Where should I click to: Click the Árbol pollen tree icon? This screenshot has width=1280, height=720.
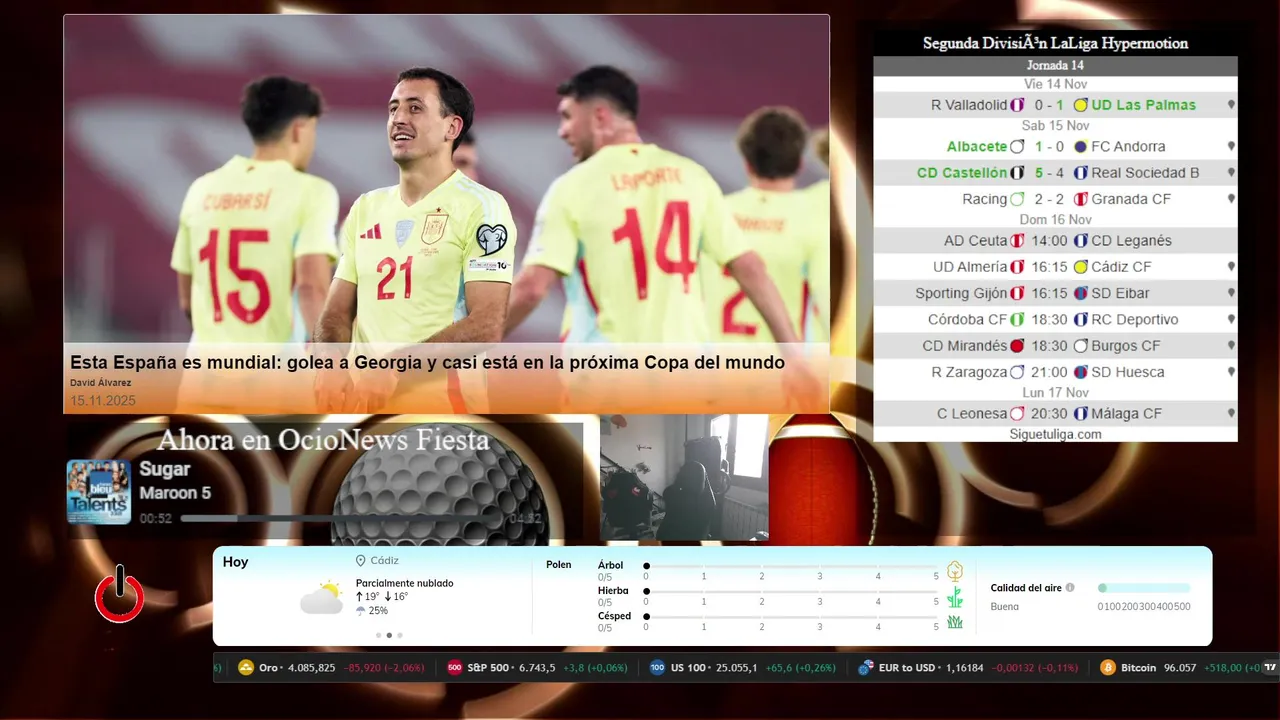pos(955,571)
